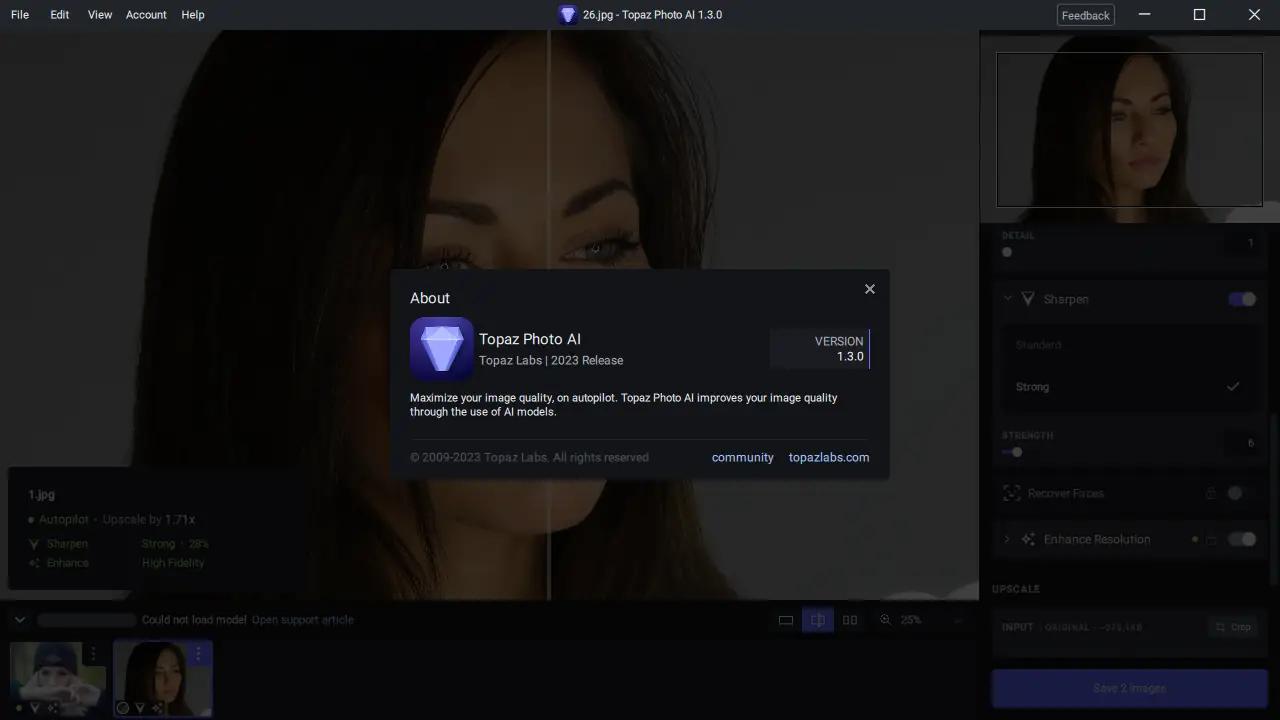Open the File menu
Image resolution: width=1280 pixels, height=720 pixels.
(x=20, y=15)
